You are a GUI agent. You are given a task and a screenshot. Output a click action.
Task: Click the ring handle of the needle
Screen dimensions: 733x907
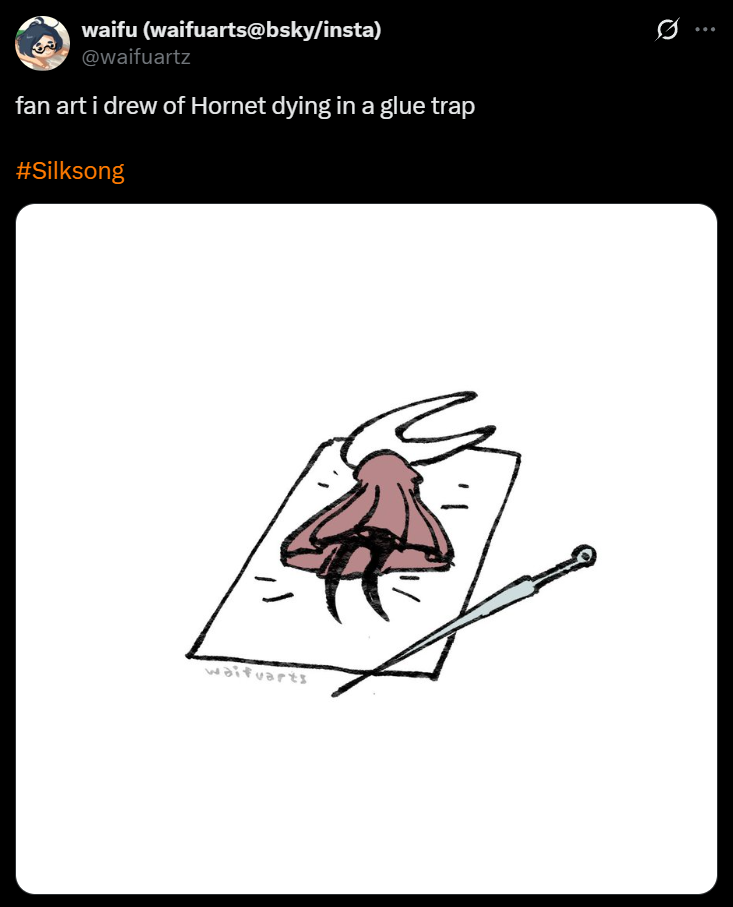(583, 556)
